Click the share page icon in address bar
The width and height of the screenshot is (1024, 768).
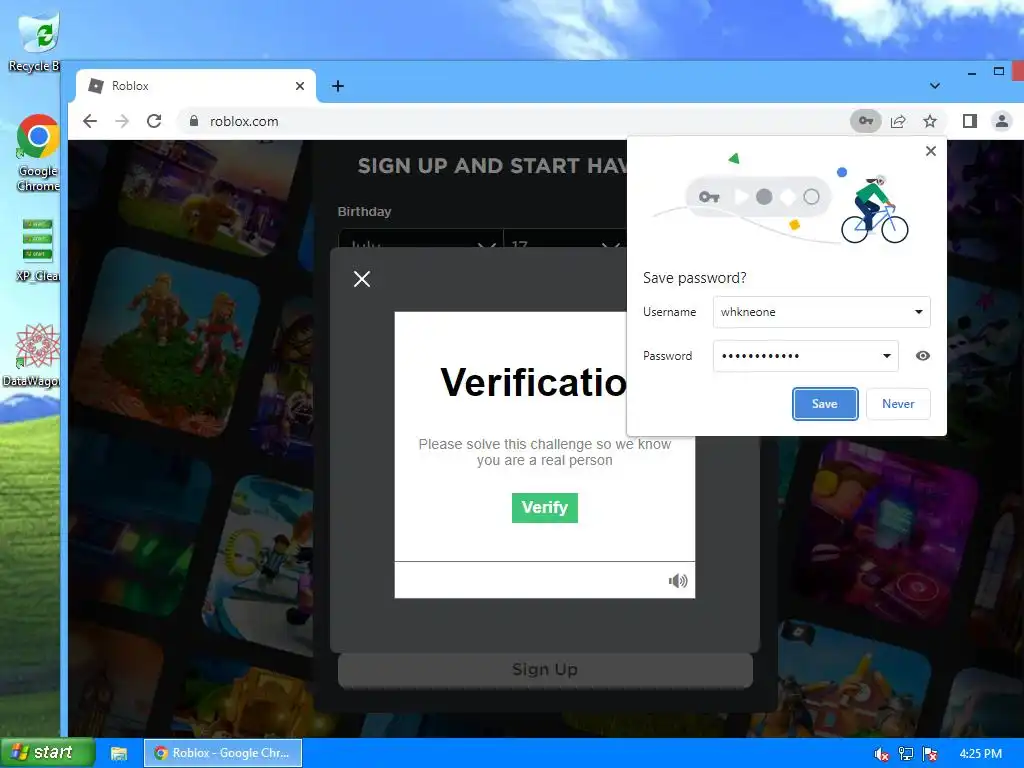[899, 121]
